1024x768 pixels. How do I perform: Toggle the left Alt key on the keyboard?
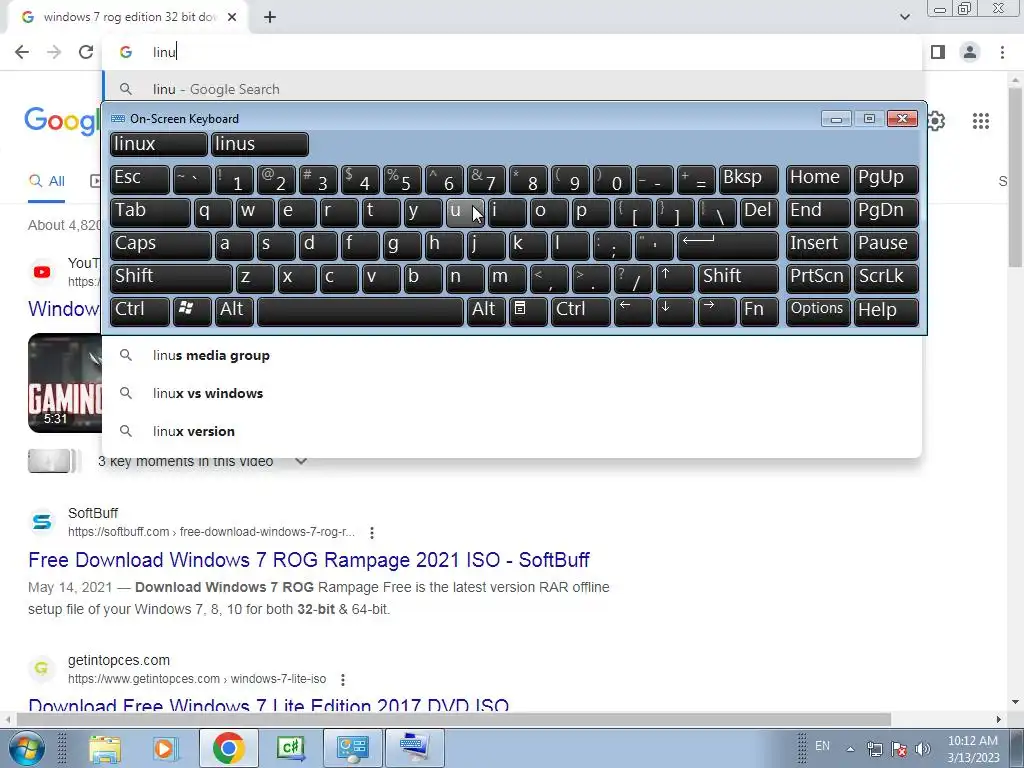(x=234, y=312)
